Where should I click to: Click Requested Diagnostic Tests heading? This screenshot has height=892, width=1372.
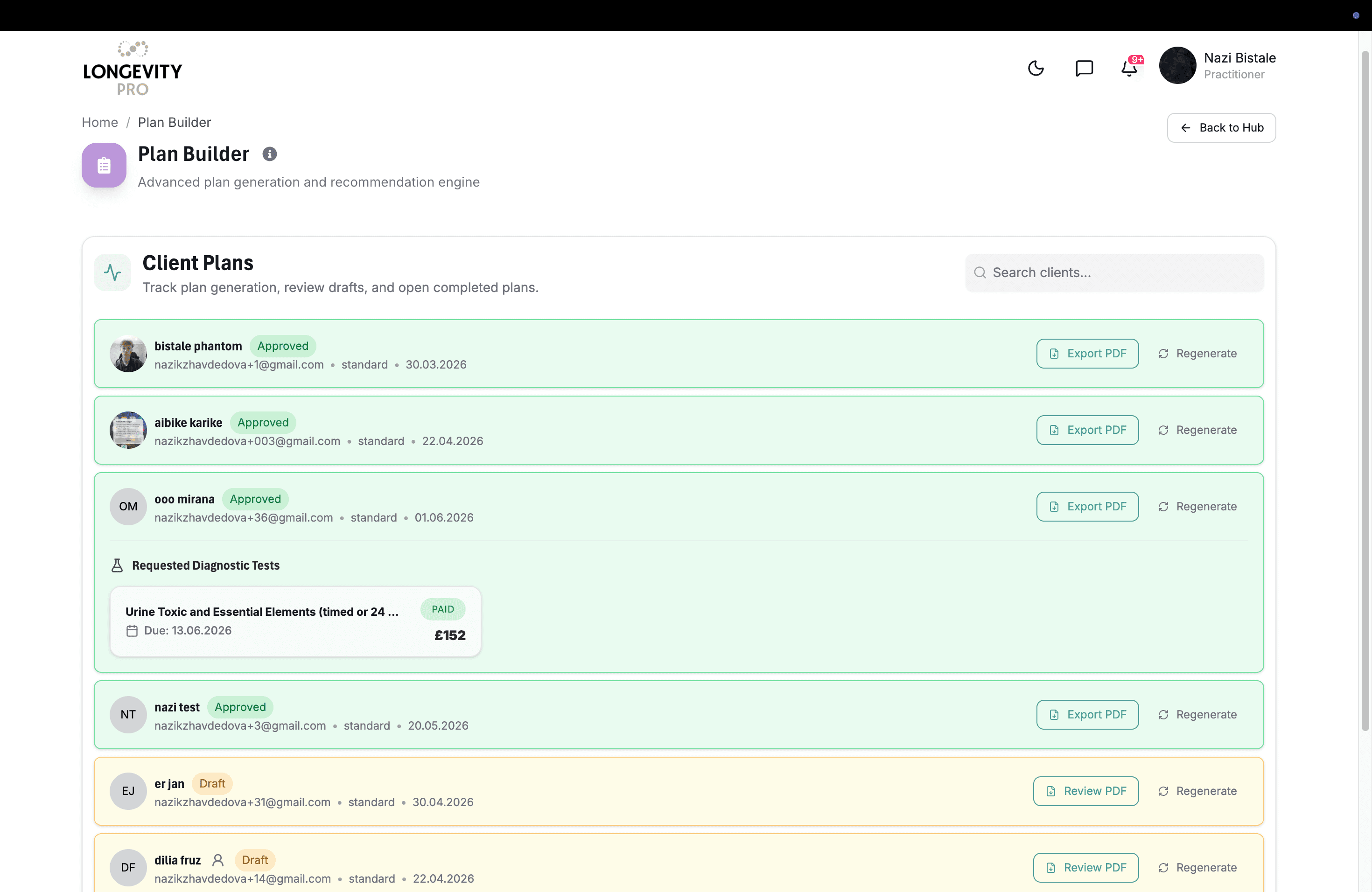206,565
